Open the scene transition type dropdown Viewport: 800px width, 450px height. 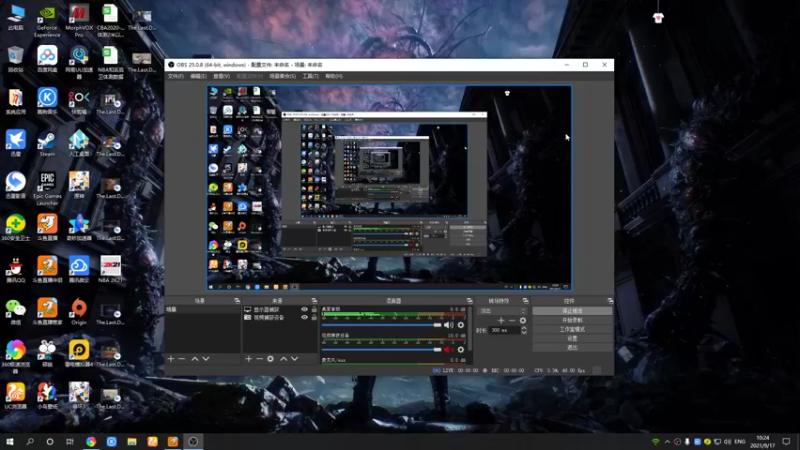pos(502,311)
